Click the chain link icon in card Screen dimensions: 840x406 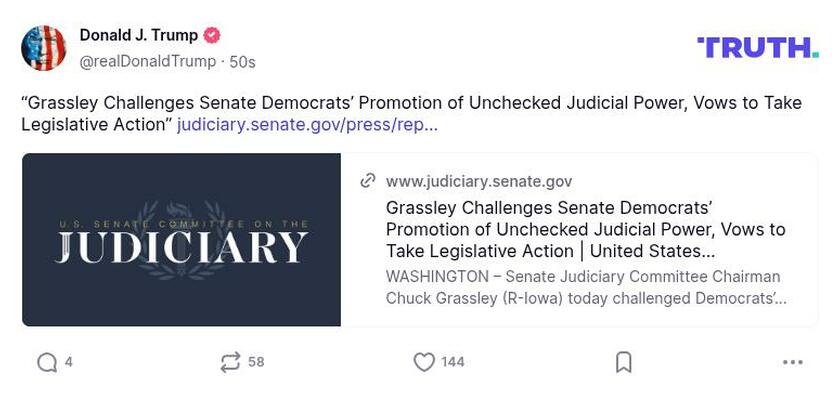(368, 181)
